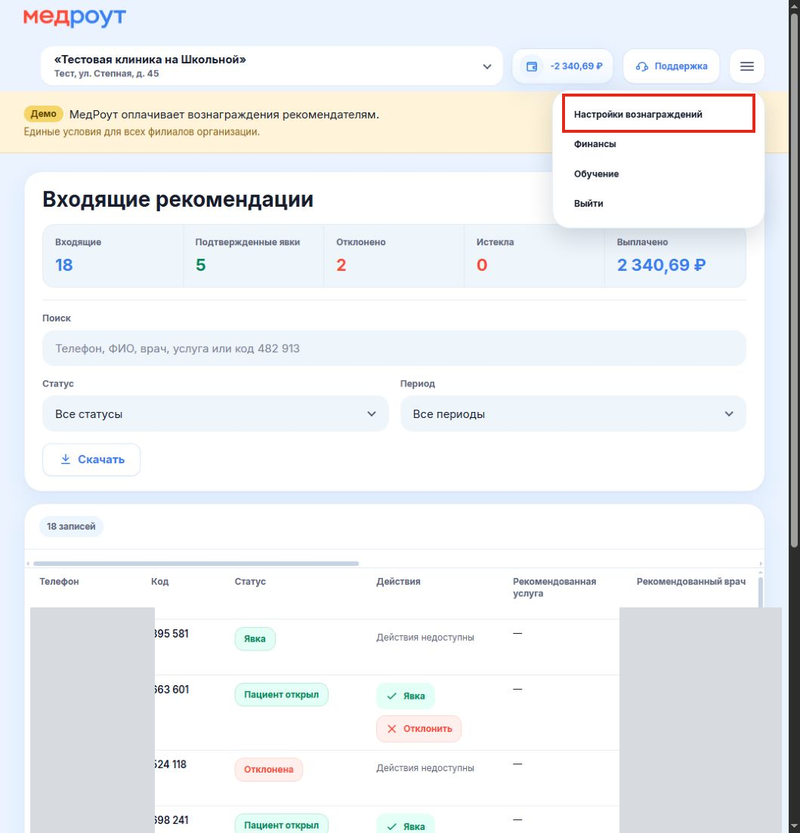The image size is (800, 833).
Task: Click the Код column header
Action: click(x=159, y=582)
